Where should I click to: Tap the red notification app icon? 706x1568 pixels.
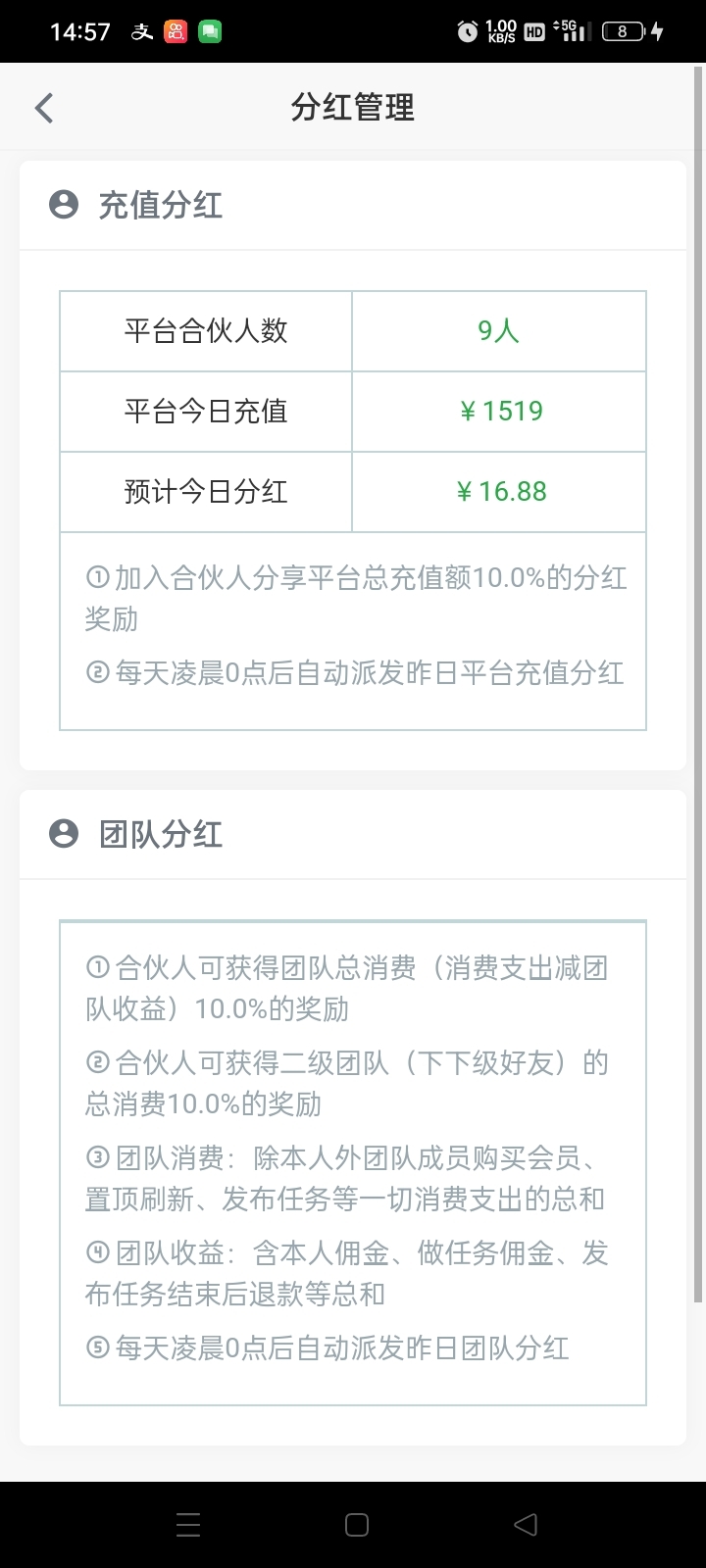pos(176,31)
